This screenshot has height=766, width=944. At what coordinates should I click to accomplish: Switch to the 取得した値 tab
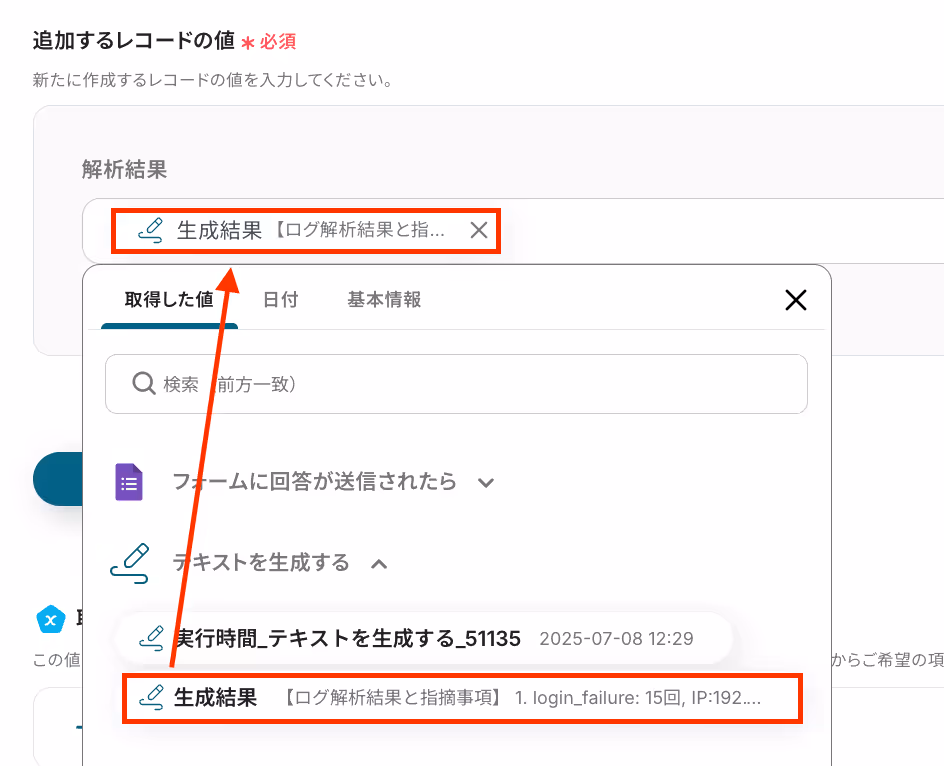169,299
